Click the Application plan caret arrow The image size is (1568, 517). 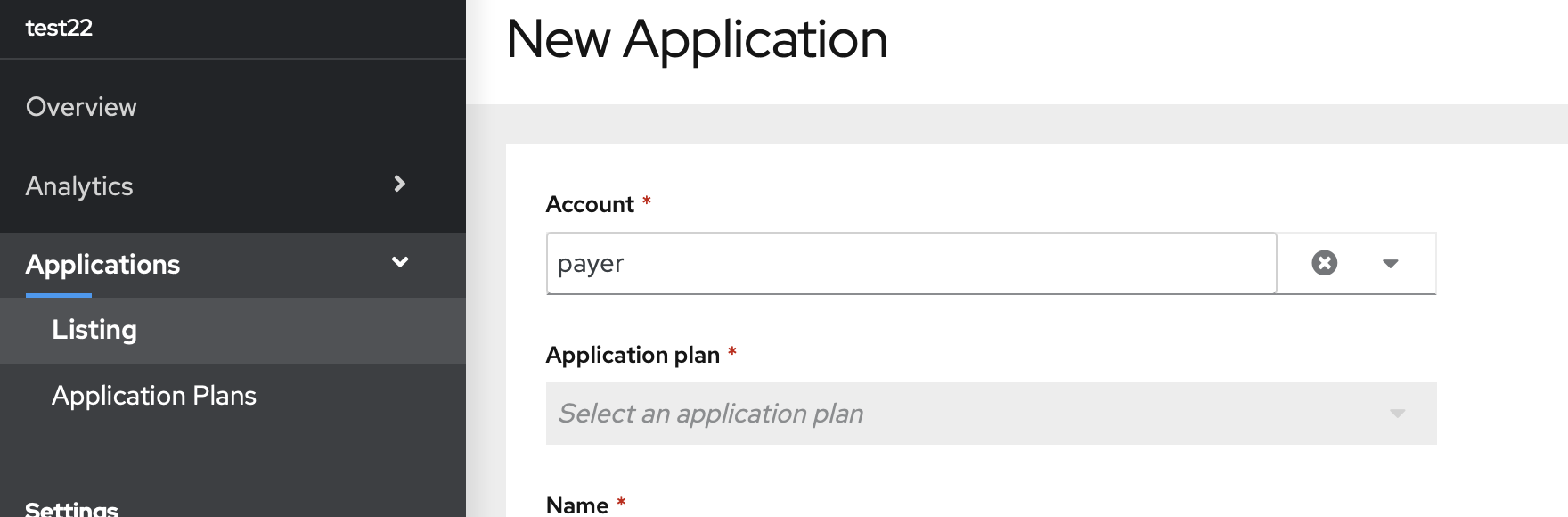[1397, 414]
